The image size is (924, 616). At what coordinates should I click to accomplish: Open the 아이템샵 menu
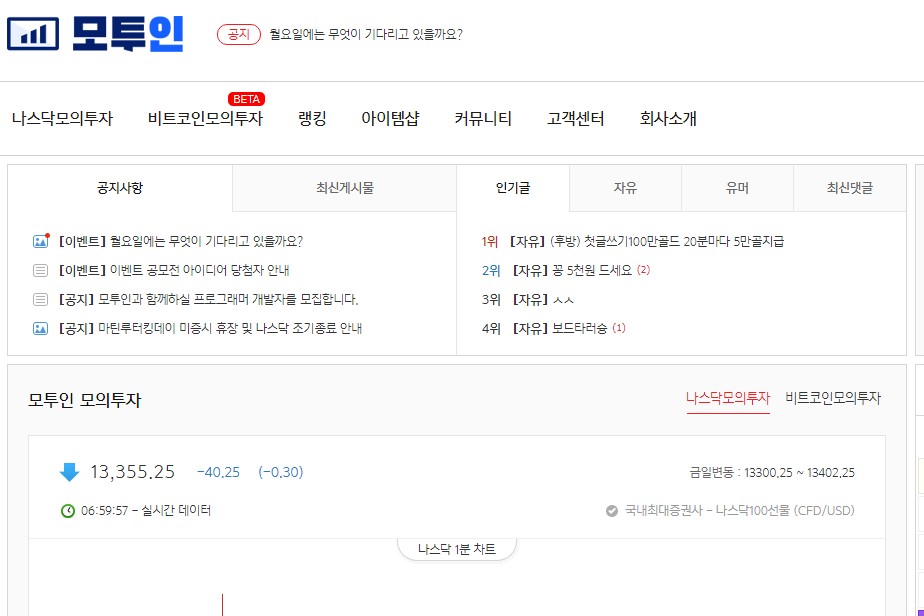pos(390,118)
